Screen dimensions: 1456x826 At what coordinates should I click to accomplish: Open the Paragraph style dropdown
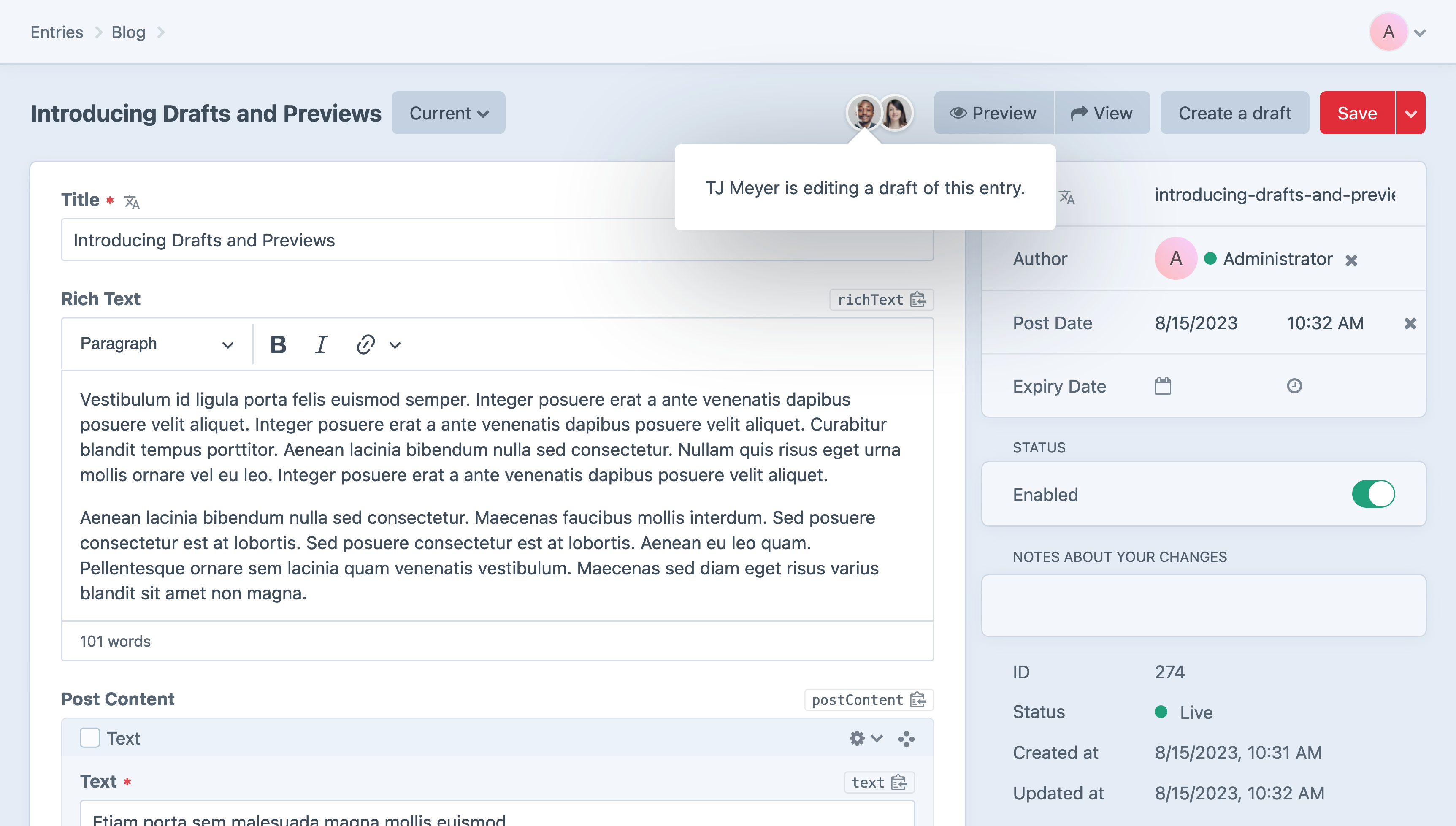pos(154,344)
